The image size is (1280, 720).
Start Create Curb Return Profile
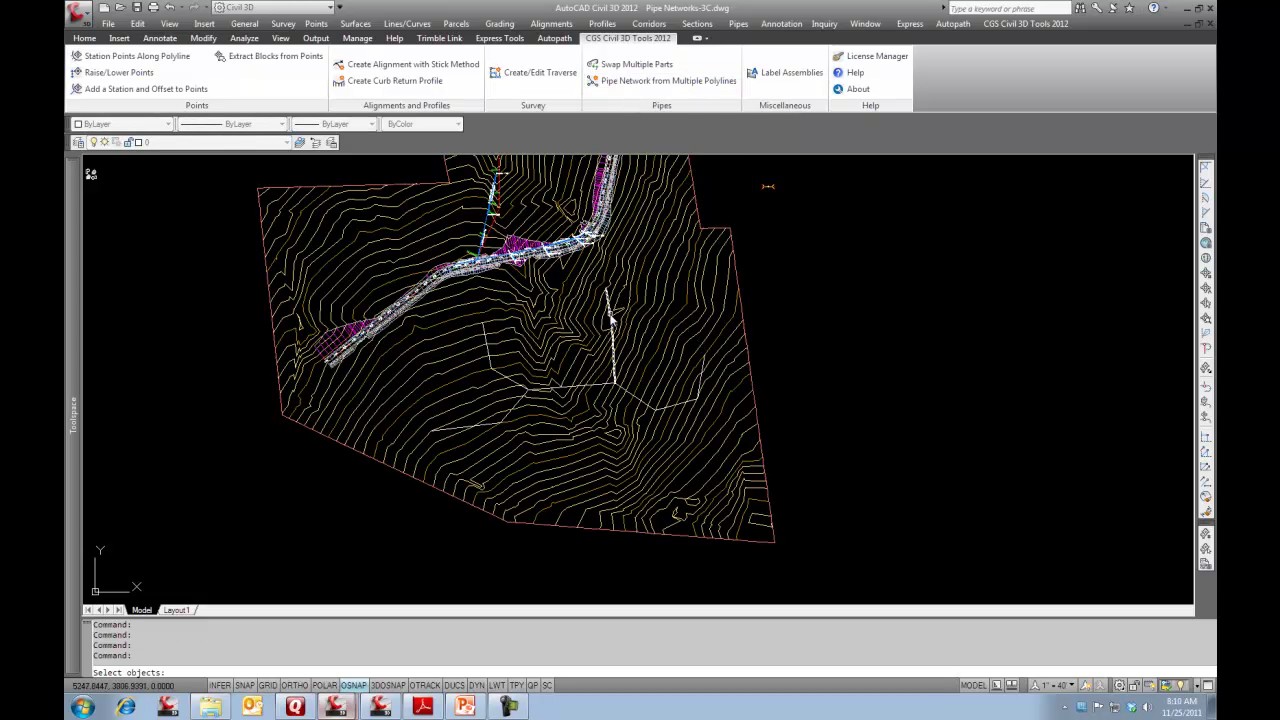(x=387, y=81)
